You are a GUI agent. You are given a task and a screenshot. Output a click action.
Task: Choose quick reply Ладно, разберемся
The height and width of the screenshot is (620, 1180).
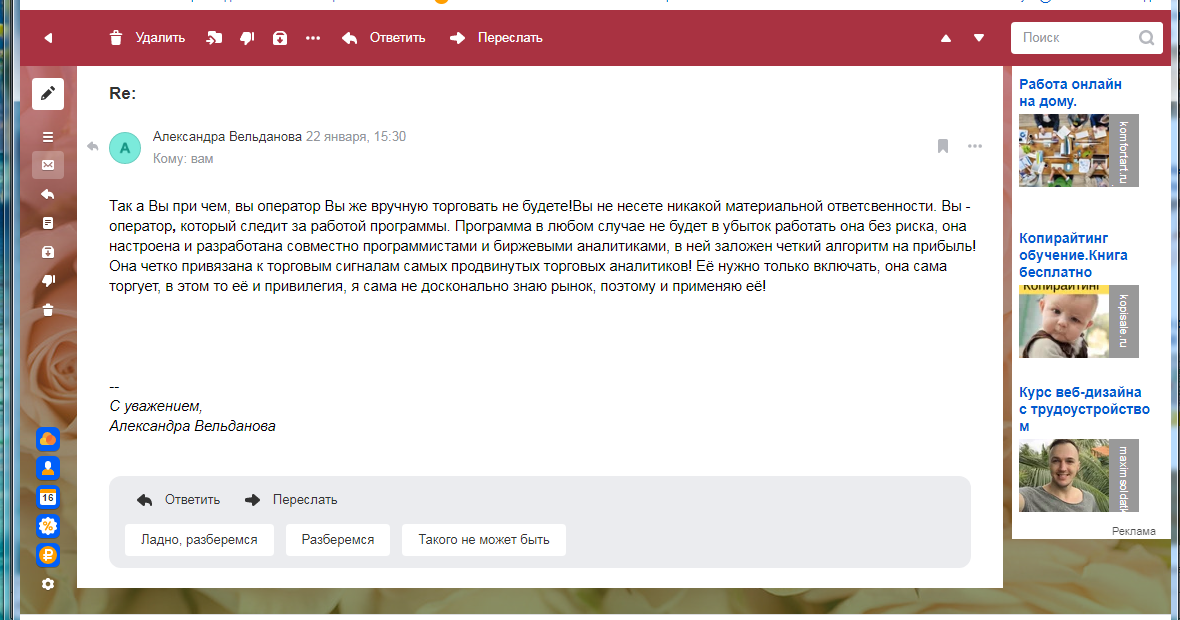click(199, 539)
